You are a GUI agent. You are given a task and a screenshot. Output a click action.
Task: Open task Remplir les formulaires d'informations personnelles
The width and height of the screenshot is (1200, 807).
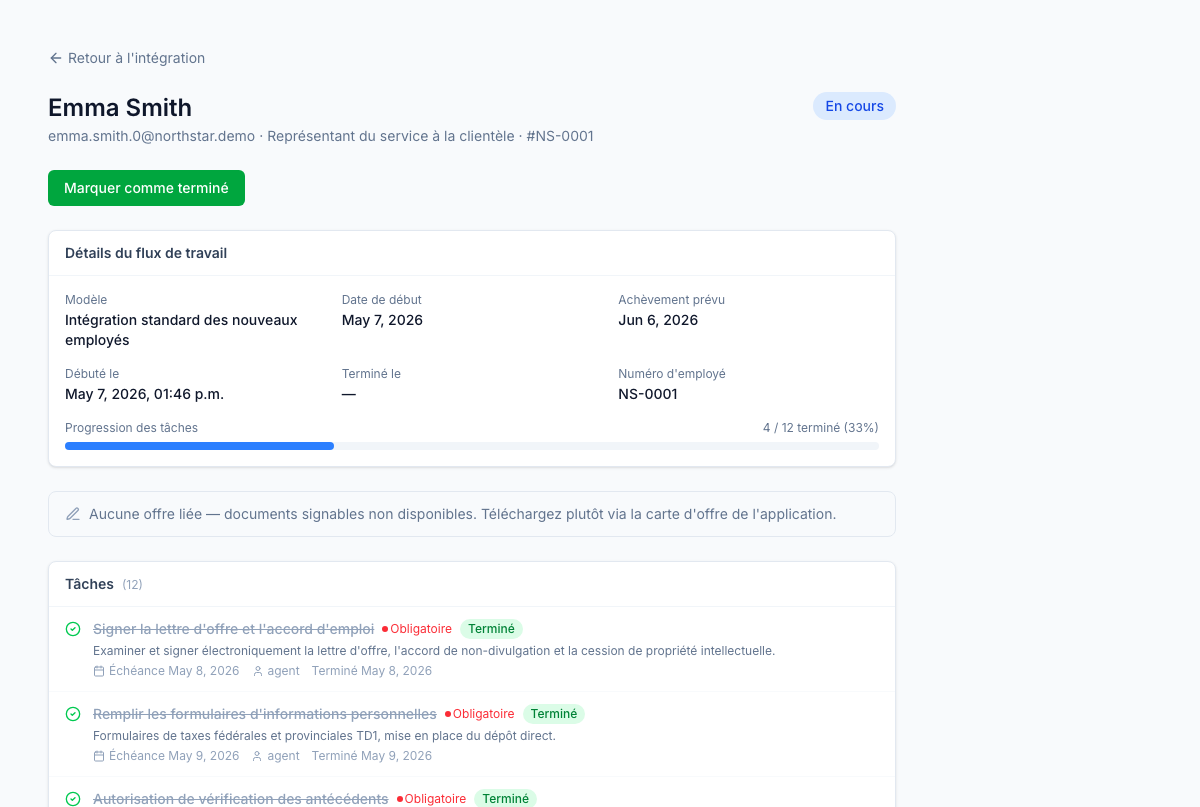pos(265,714)
